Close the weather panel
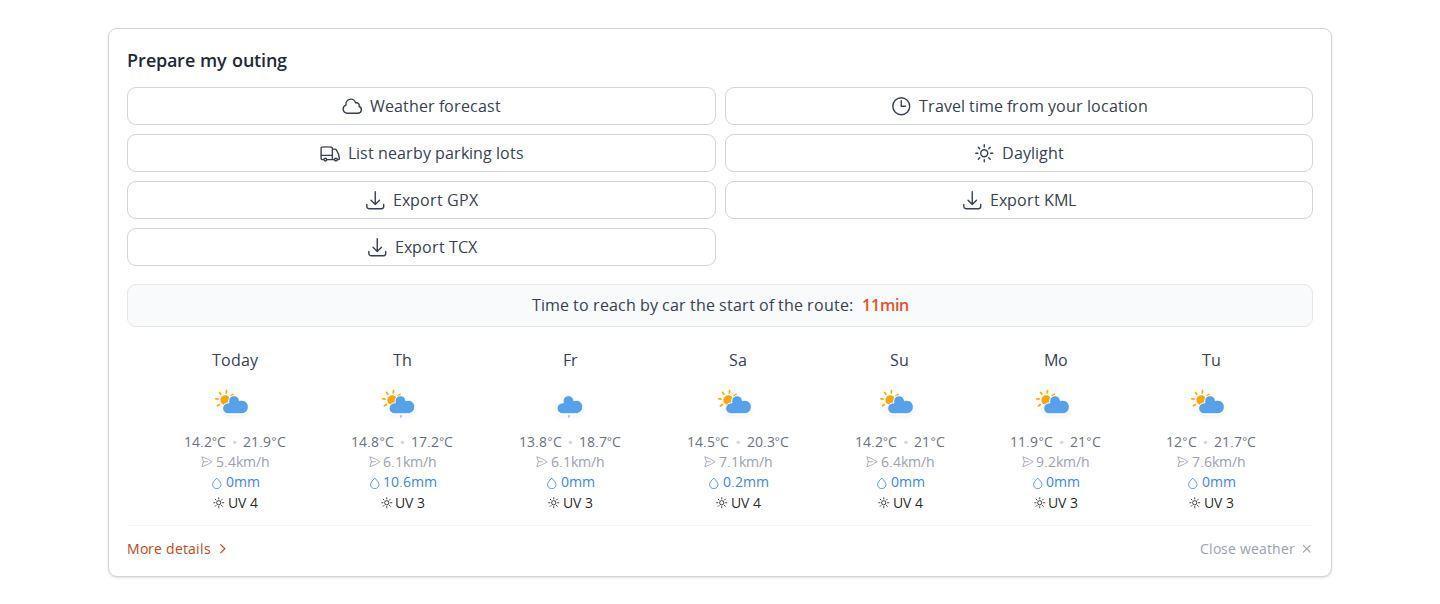1440x604 pixels. coord(1256,549)
